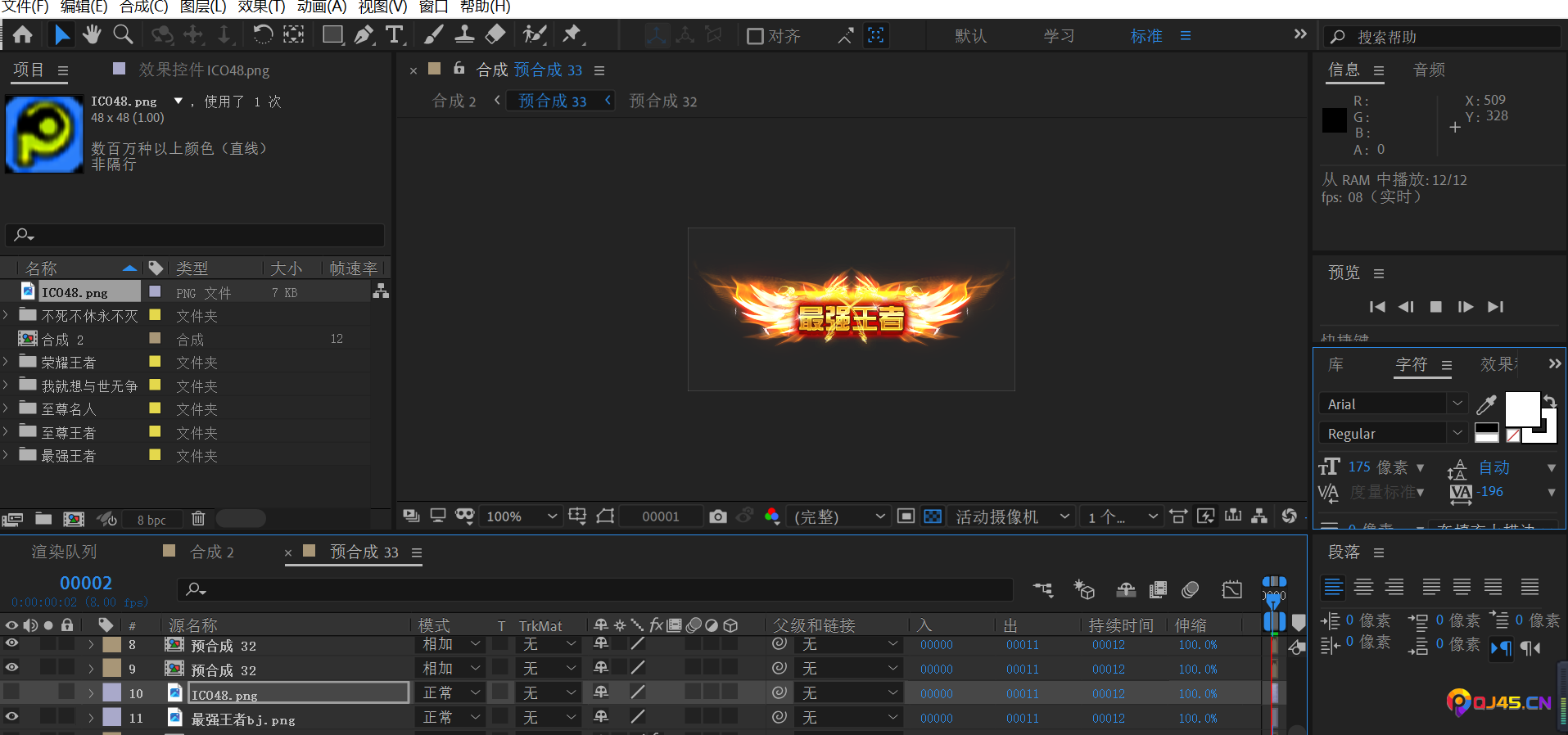
Task: Hide layer 9 预合成 32 with eye
Action: point(11,668)
